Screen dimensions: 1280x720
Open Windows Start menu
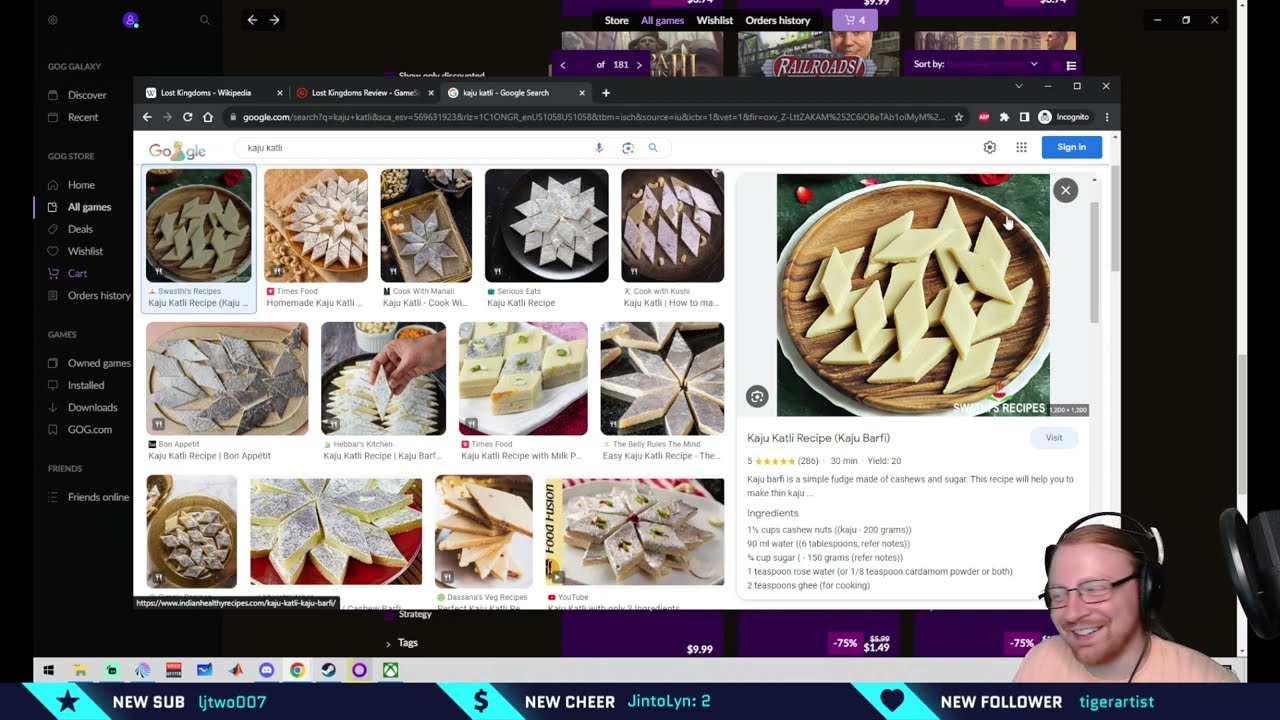(48, 670)
